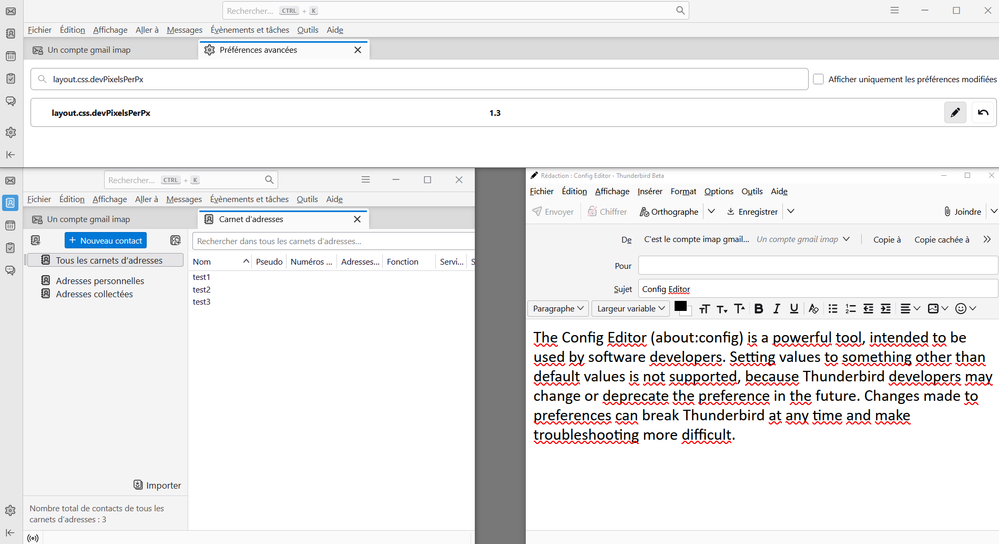Open the Paragraphe style dropdown
The height and width of the screenshot is (544, 999).
click(558, 309)
